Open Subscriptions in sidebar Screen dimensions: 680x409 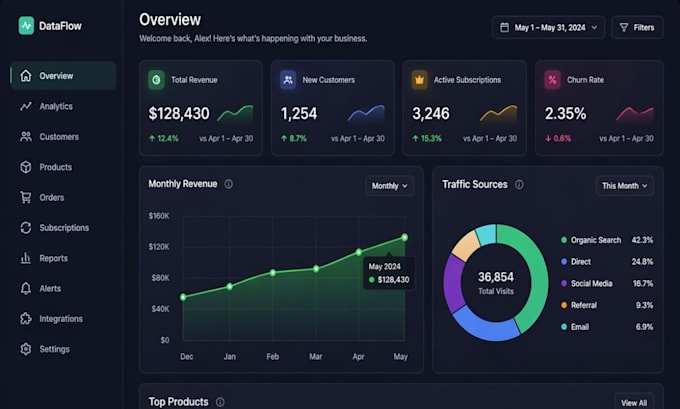click(x=63, y=228)
